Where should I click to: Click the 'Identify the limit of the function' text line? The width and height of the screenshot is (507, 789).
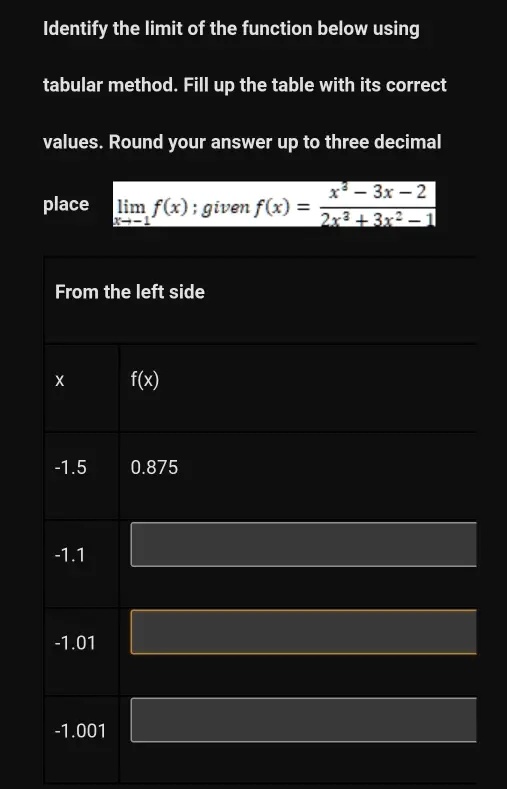click(x=231, y=29)
